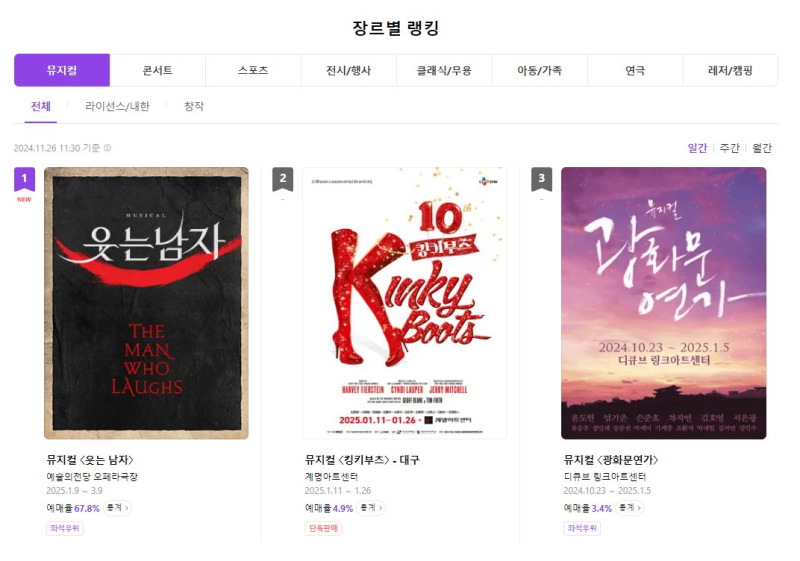
Task: Open the 전시/행사 genre tab
Action: point(348,70)
